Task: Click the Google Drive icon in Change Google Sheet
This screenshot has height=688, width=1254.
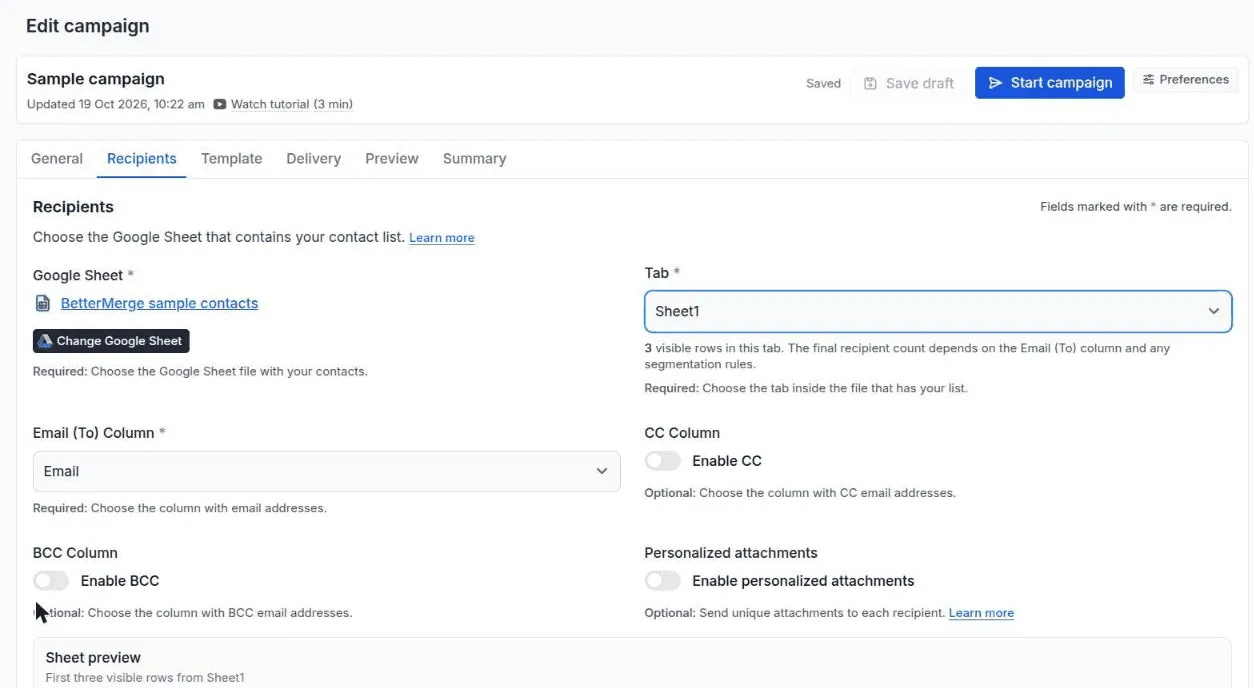Action: pyautogui.click(x=45, y=341)
